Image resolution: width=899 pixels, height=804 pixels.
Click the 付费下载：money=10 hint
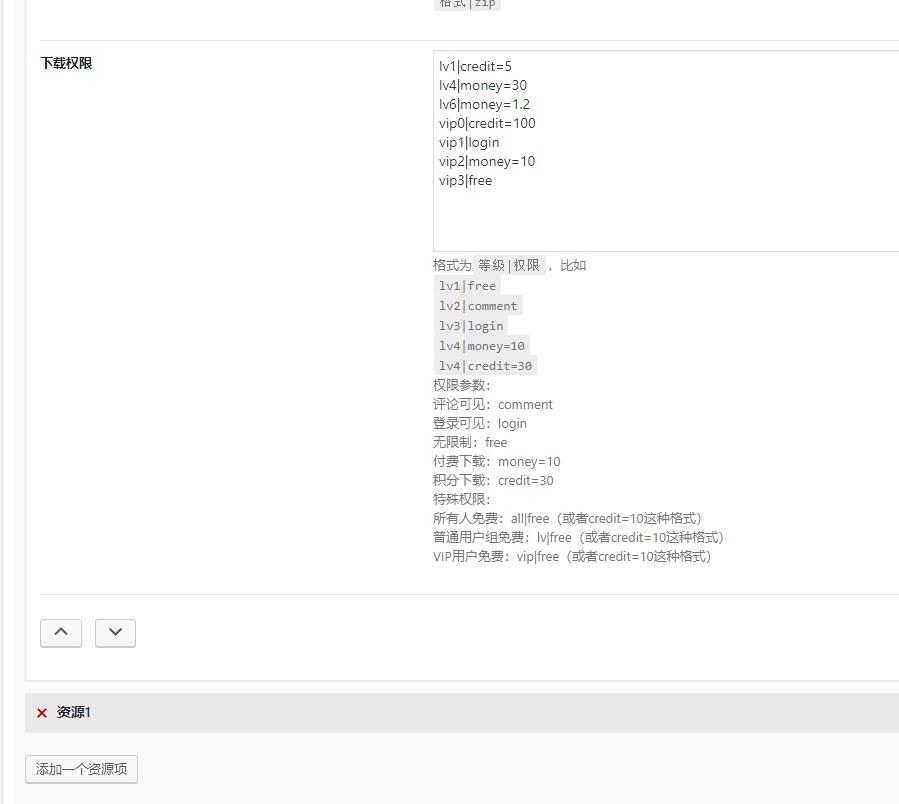(x=497, y=461)
